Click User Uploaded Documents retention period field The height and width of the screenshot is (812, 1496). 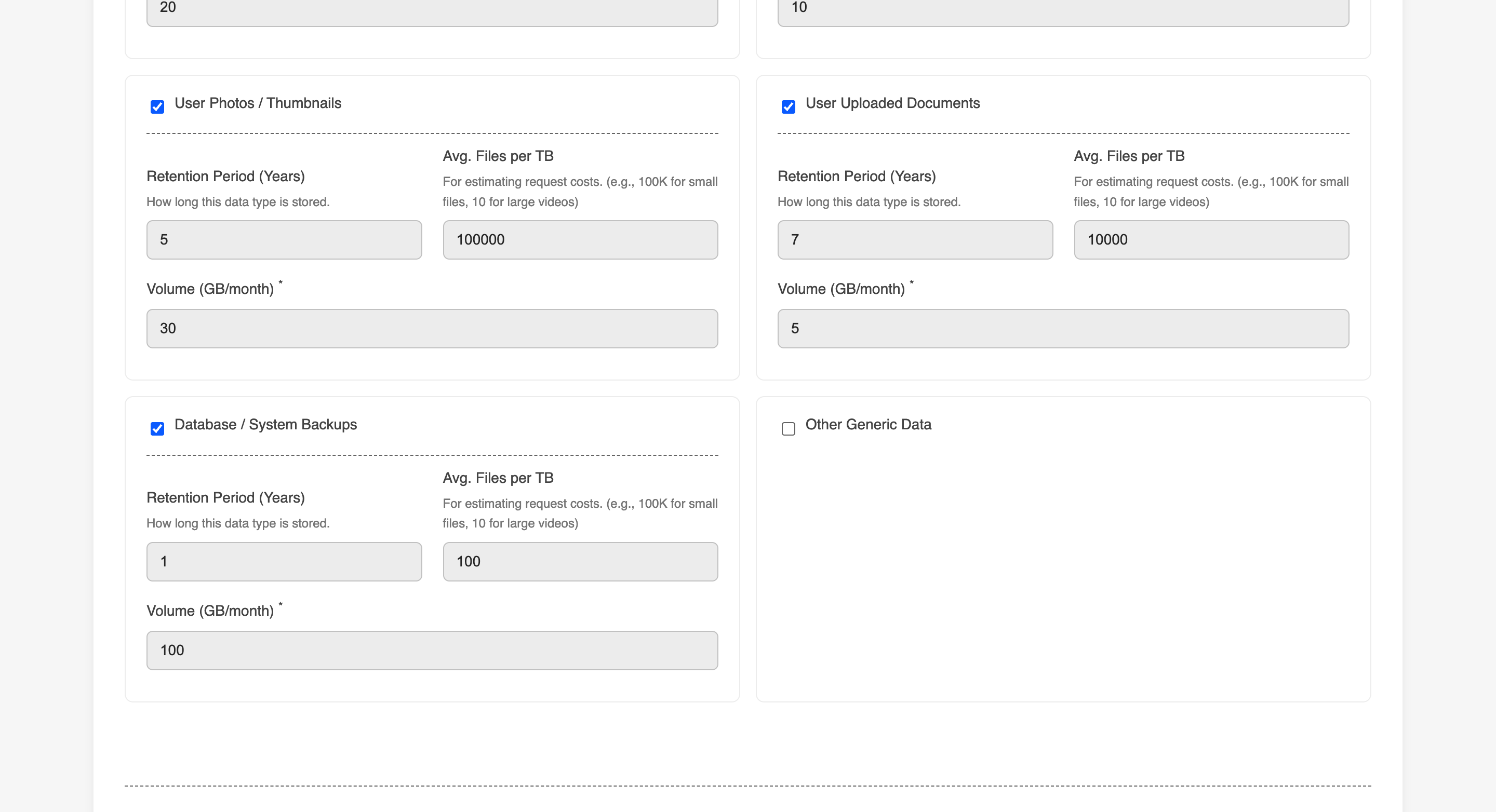tap(915, 239)
